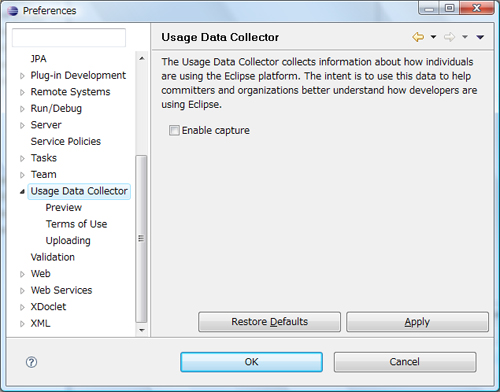Screen dimensions: 500x392
Task: Expand the Plug-in Development node
Action: pyautogui.click(x=22, y=76)
